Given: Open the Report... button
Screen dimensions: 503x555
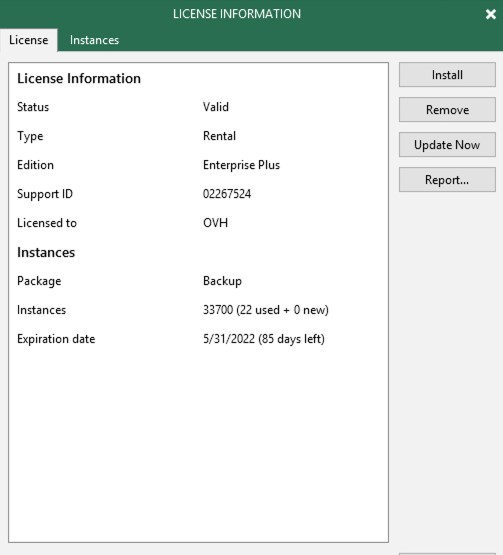Looking at the screenshot, I should [447, 180].
